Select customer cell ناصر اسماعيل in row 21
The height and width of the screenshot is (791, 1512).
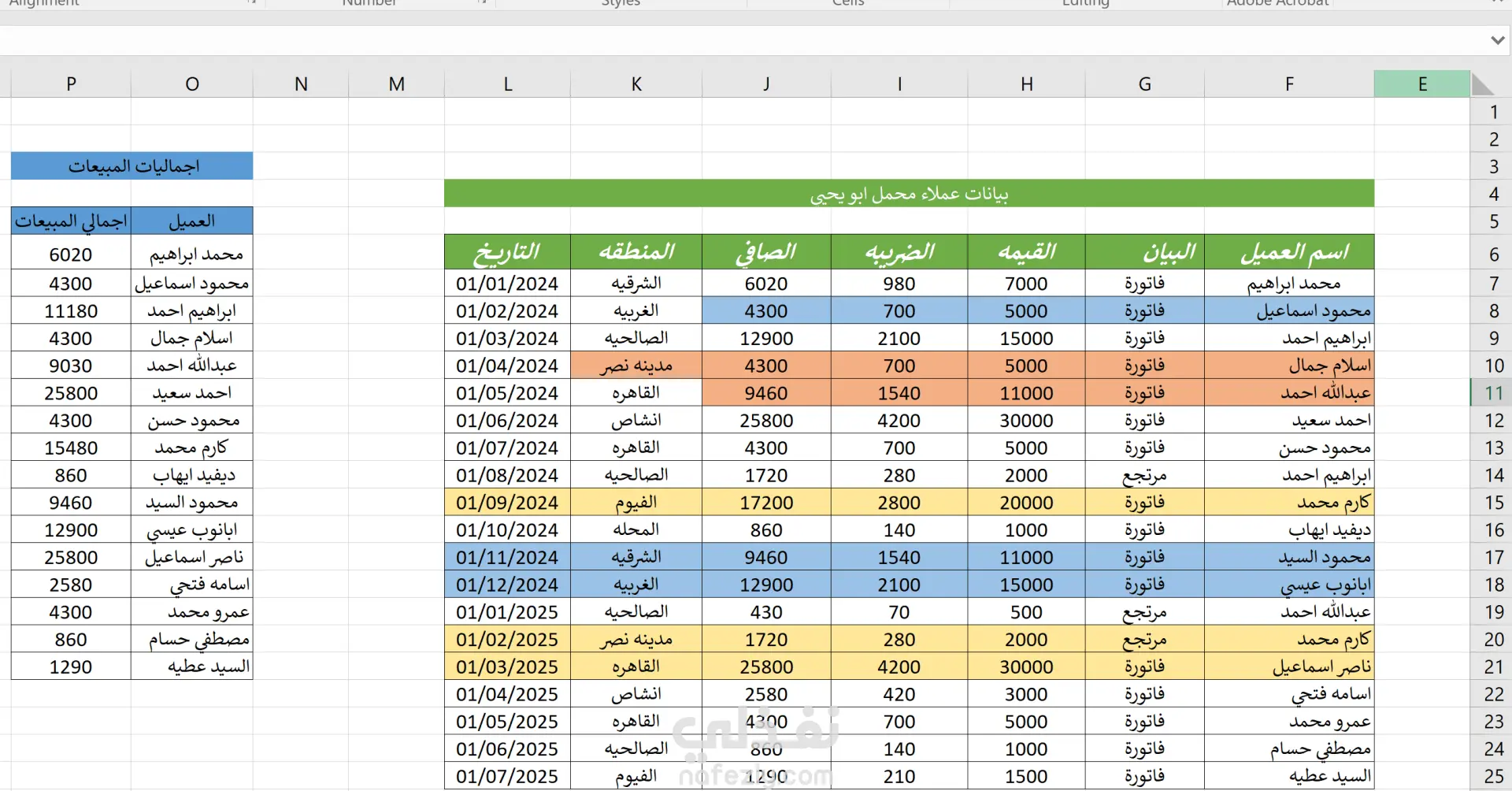tap(1289, 667)
